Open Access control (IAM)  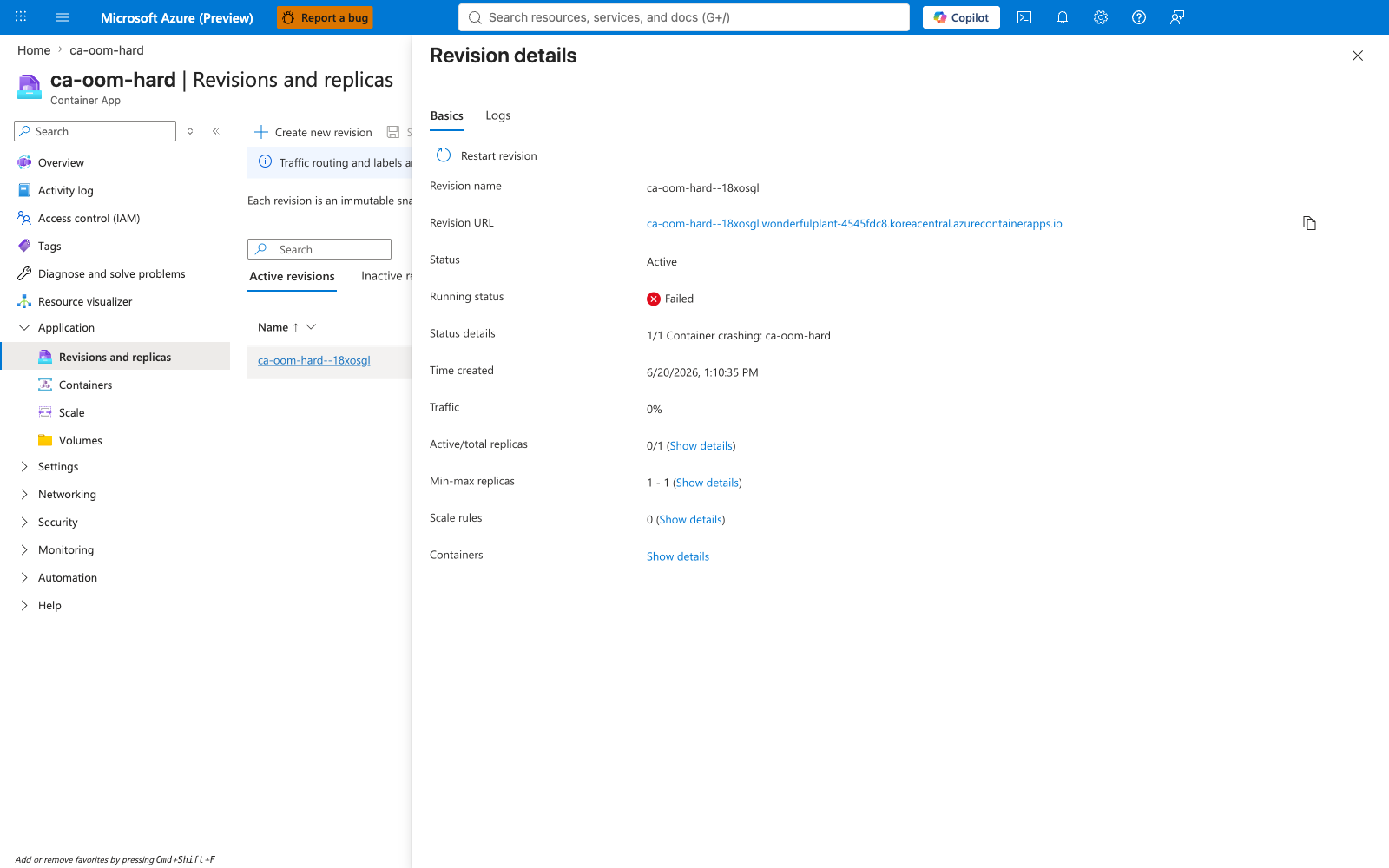point(89,218)
